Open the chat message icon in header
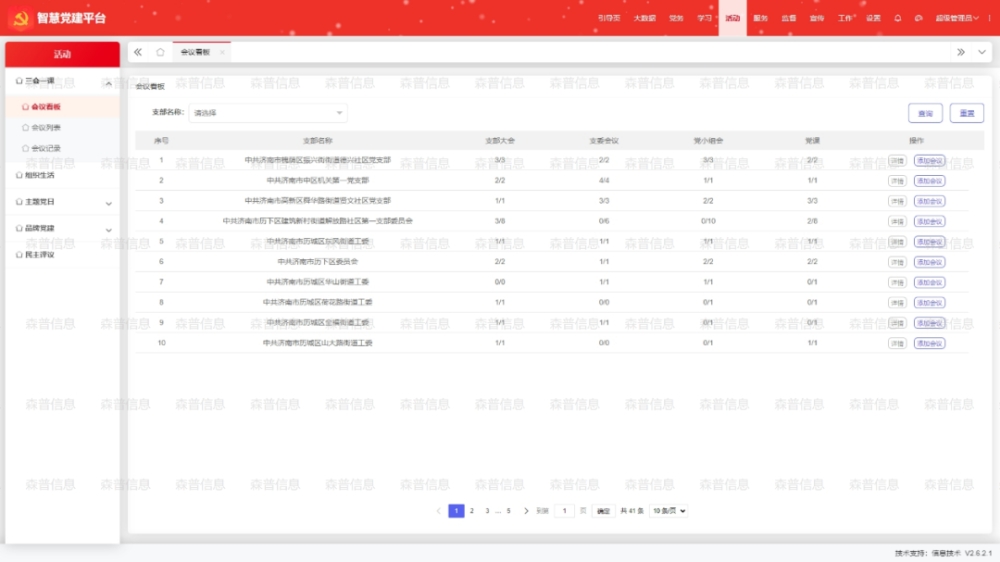This screenshot has height=562, width=1000. (918, 18)
